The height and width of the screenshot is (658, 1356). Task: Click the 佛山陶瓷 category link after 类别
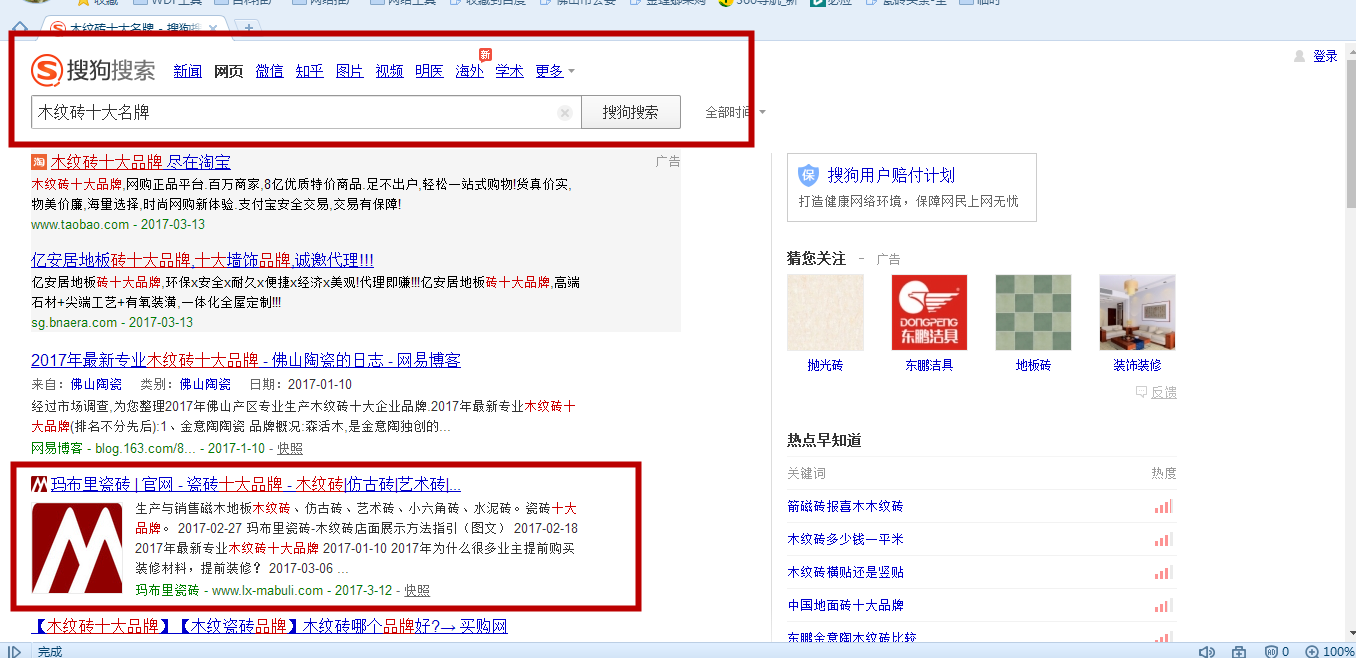tap(205, 384)
